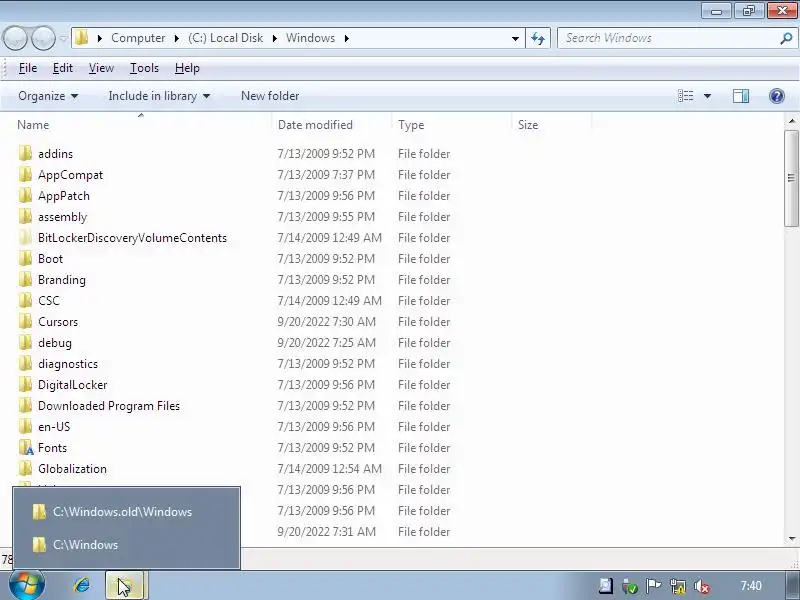Select the AppPatch folder icon
The image size is (800, 600).
[x=25, y=195]
